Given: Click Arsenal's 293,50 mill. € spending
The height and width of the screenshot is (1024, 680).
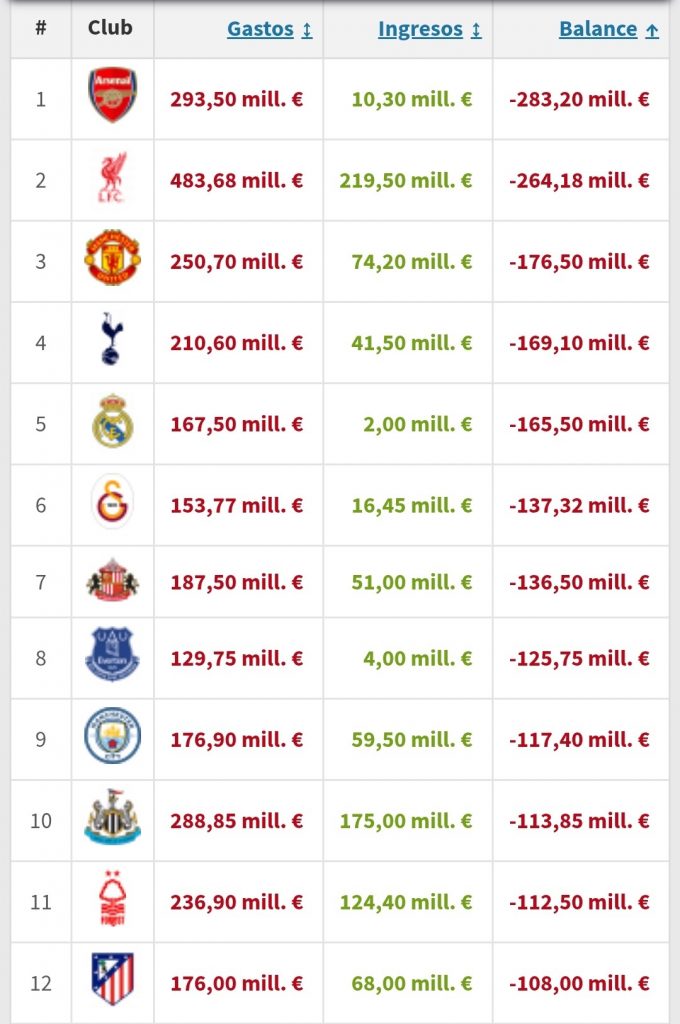Looking at the screenshot, I should pyautogui.click(x=237, y=100).
